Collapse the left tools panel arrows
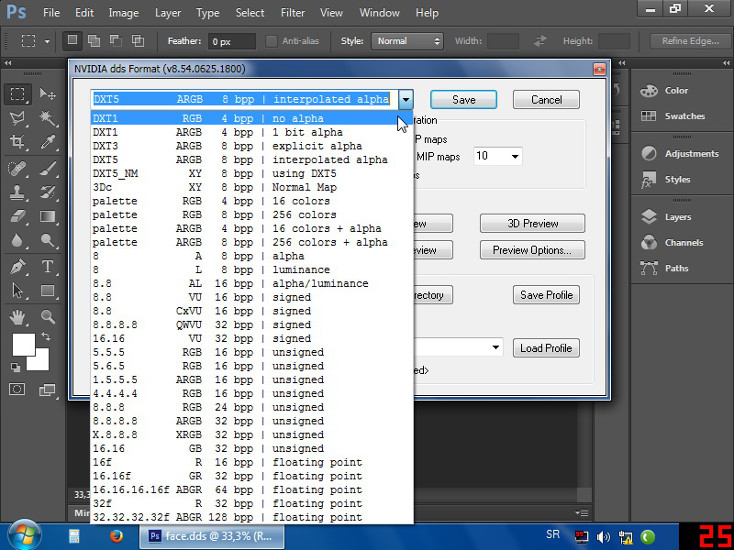 [x=8, y=63]
